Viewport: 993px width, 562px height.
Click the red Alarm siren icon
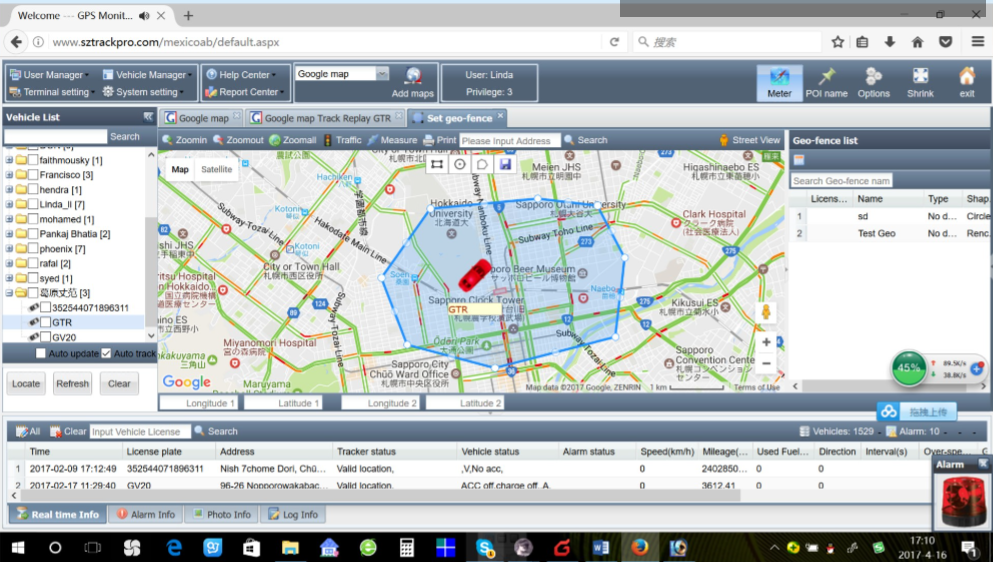coord(963,501)
